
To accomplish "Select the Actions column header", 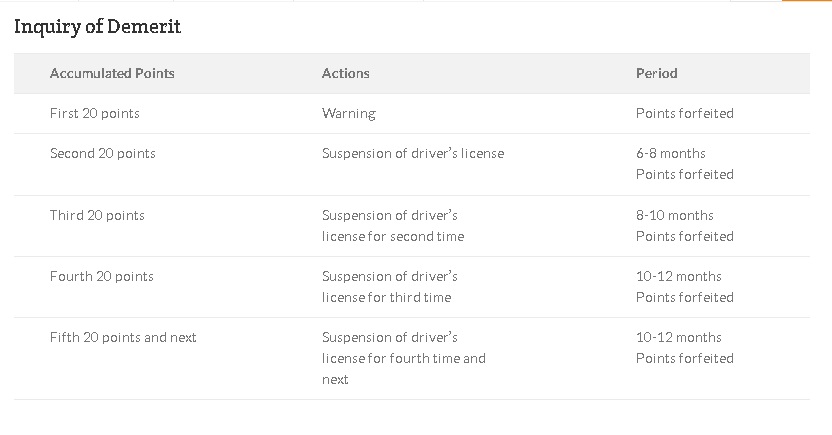I will click(345, 73).
